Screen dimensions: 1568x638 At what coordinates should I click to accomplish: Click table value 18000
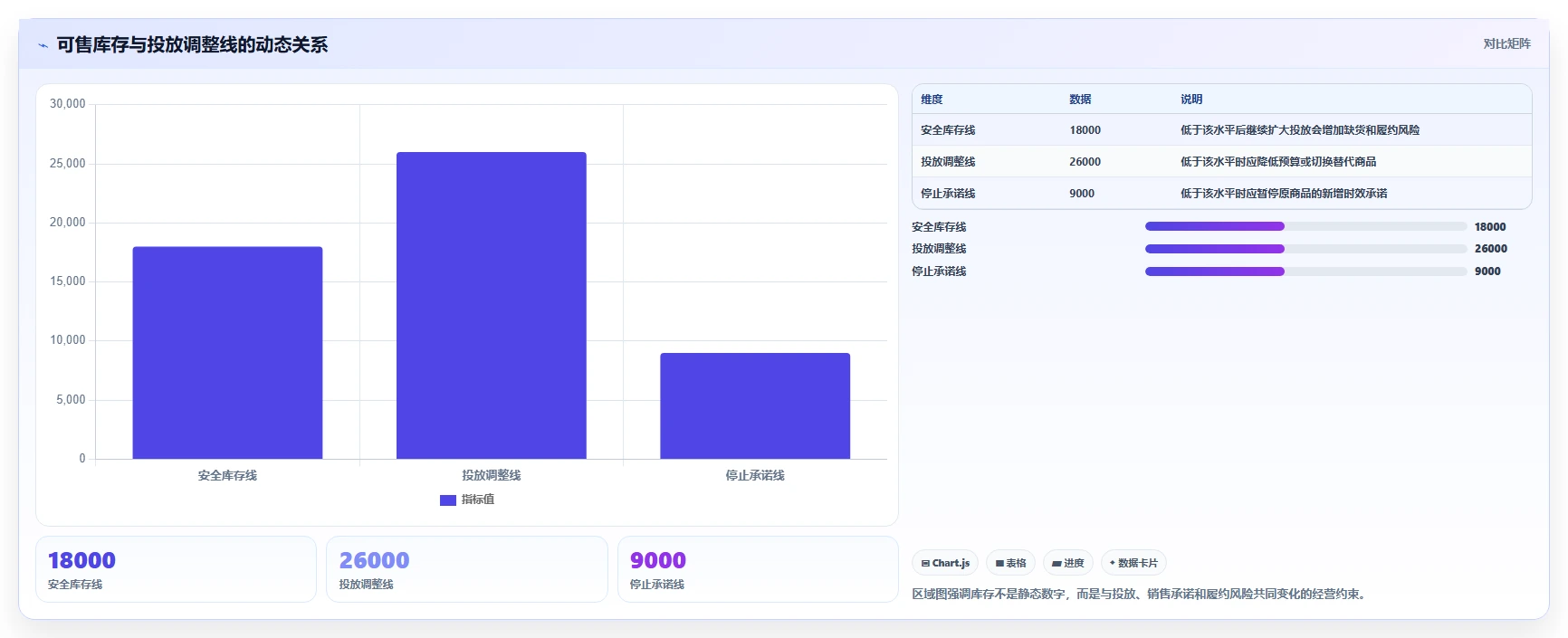click(x=1085, y=130)
